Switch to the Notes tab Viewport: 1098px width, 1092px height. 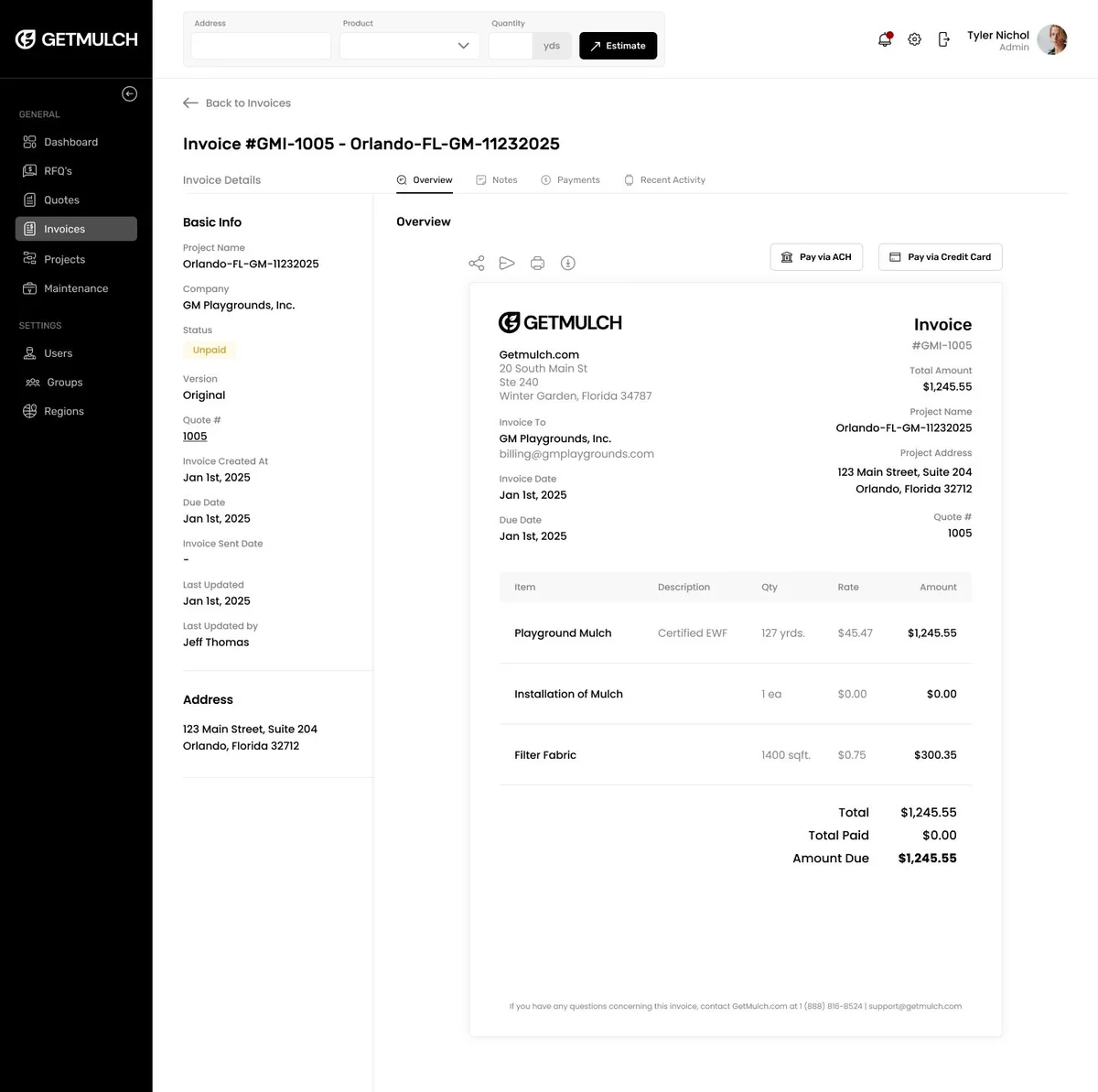[x=497, y=180]
